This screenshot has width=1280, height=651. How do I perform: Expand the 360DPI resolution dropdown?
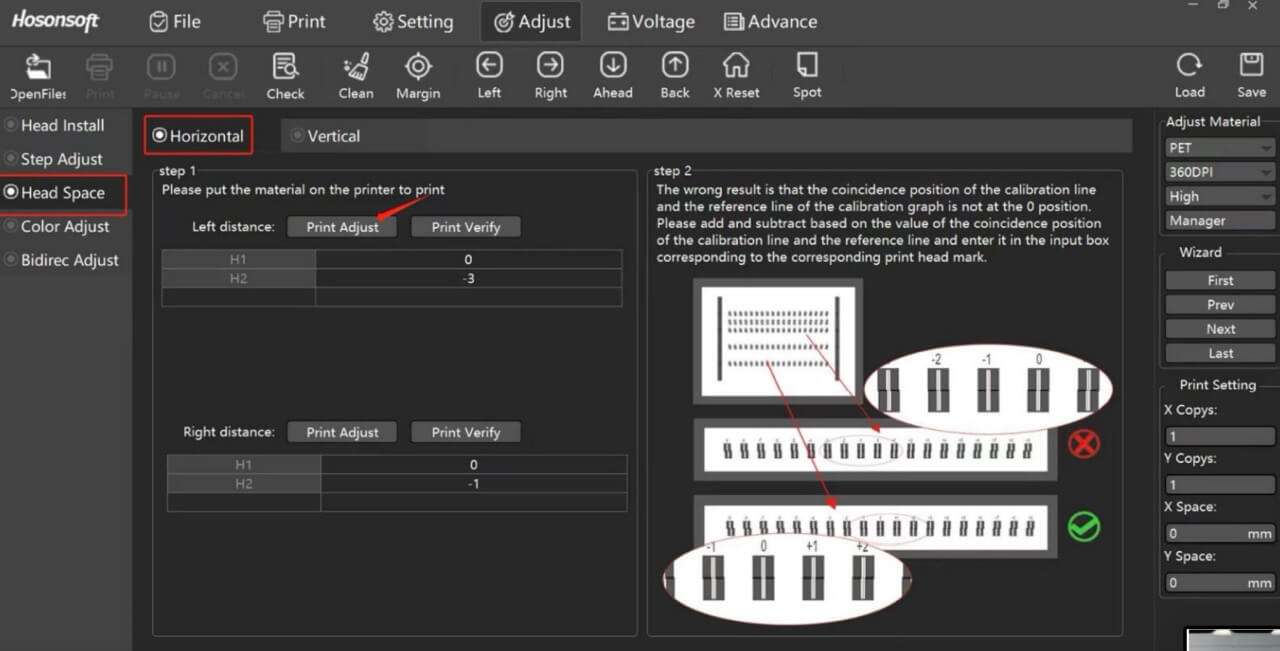click(x=1219, y=172)
